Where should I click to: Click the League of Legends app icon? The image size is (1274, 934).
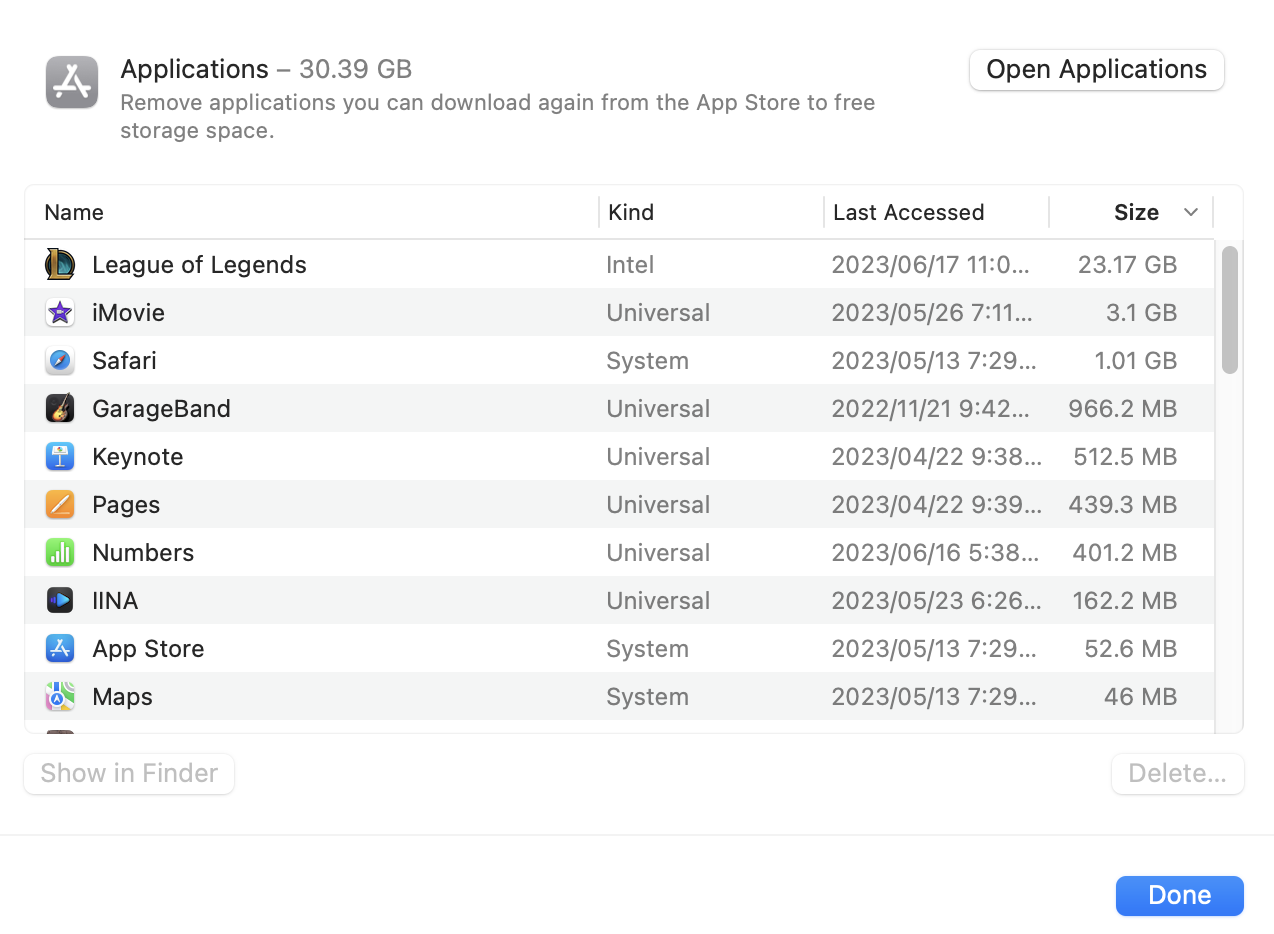(x=60, y=265)
